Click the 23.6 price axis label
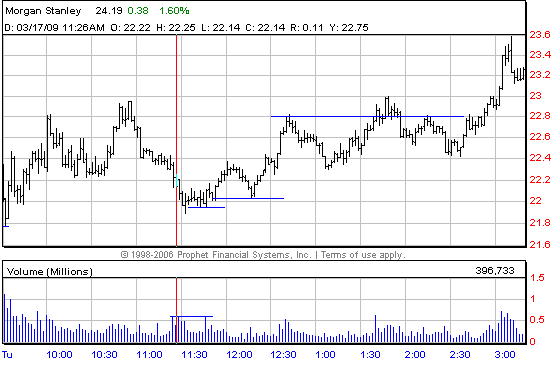The image size is (559, 371). [x=540, y=35]
